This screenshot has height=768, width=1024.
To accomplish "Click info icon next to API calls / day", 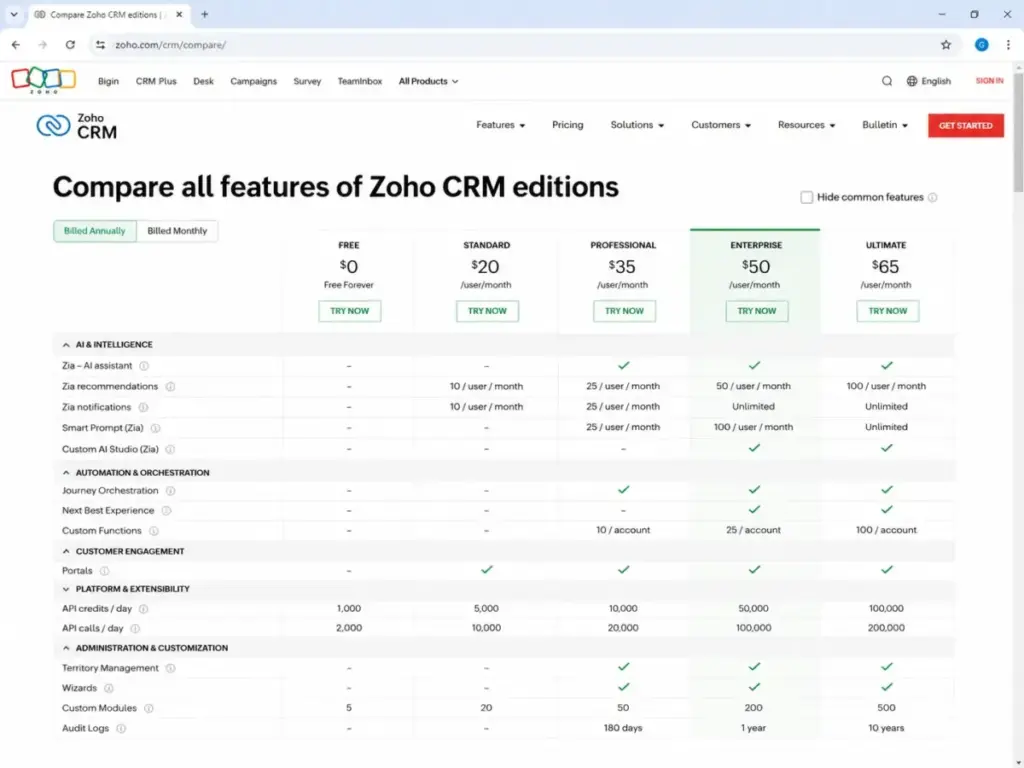I will [135, 629].
